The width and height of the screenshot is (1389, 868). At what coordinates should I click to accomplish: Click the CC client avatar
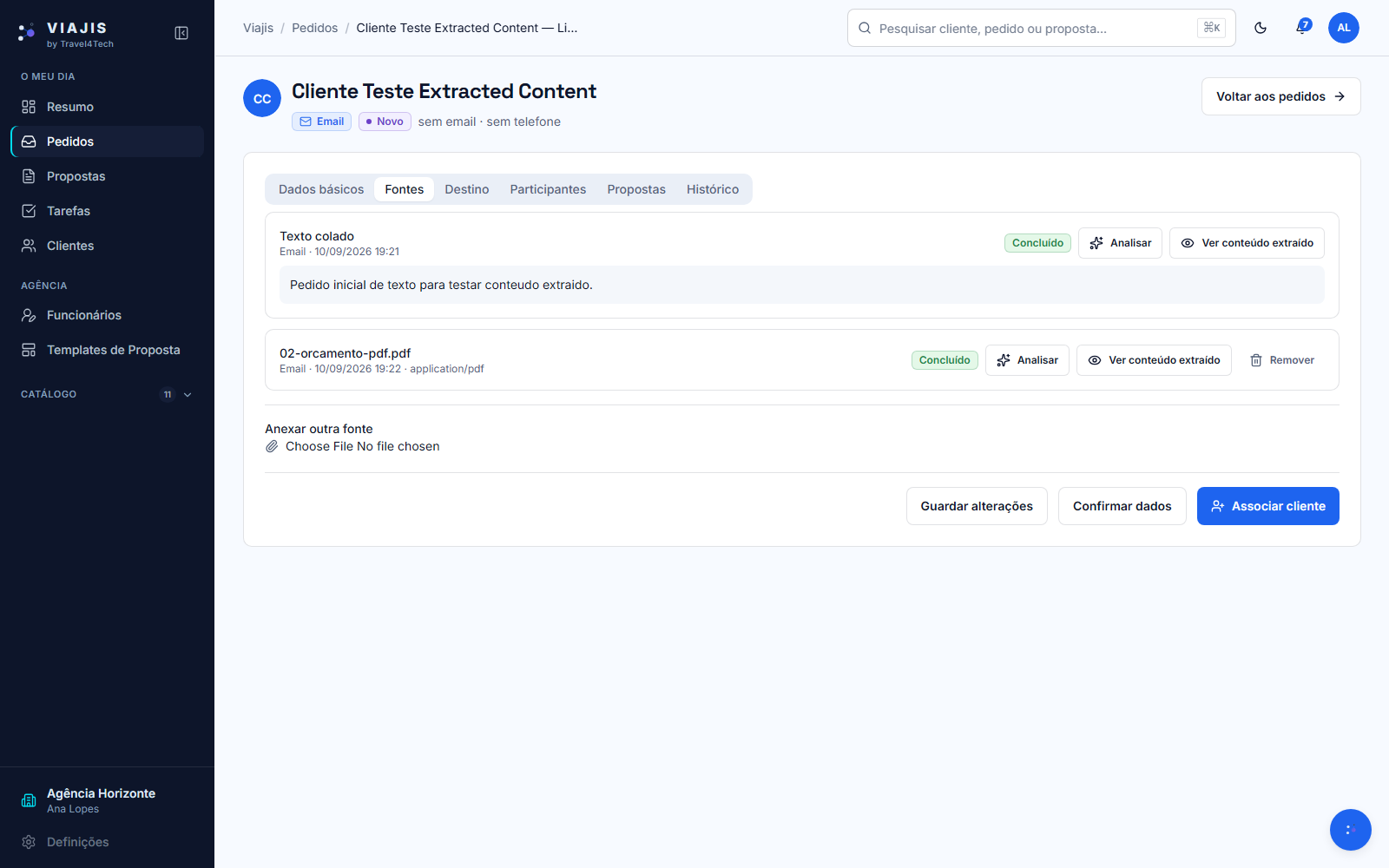tap(262, 98)
